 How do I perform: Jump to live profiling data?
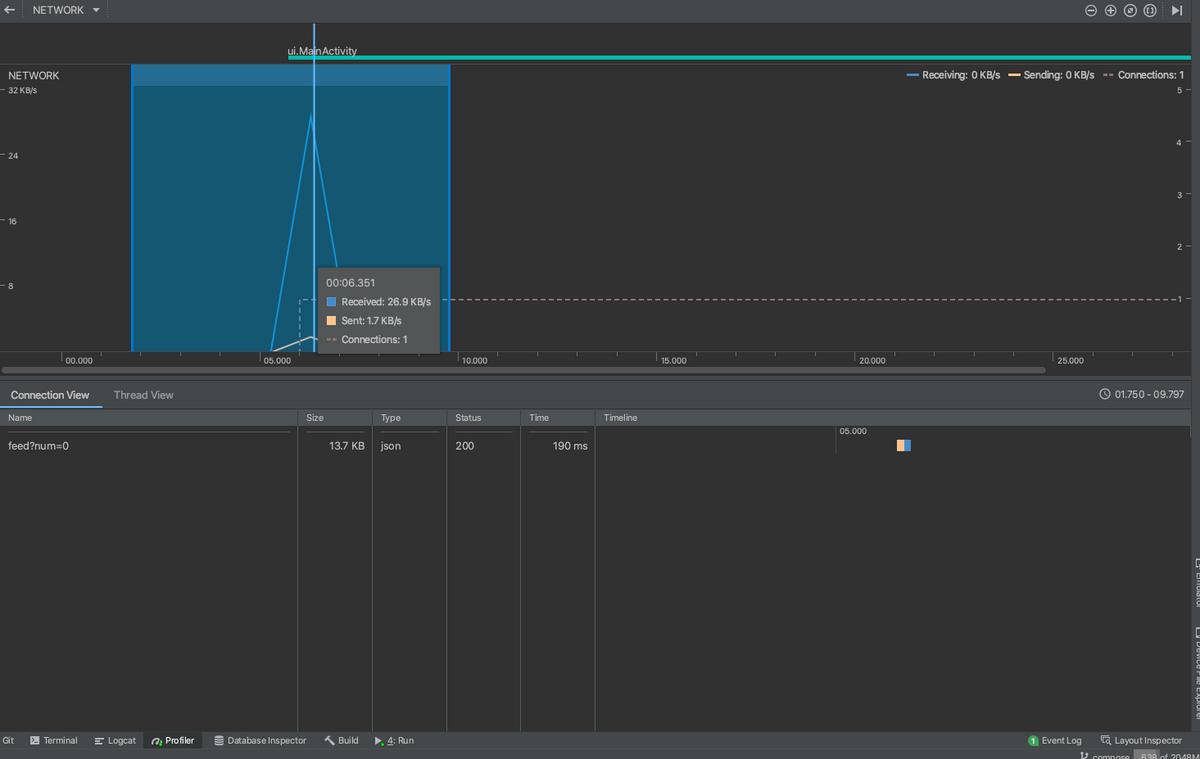(1177, 10)
